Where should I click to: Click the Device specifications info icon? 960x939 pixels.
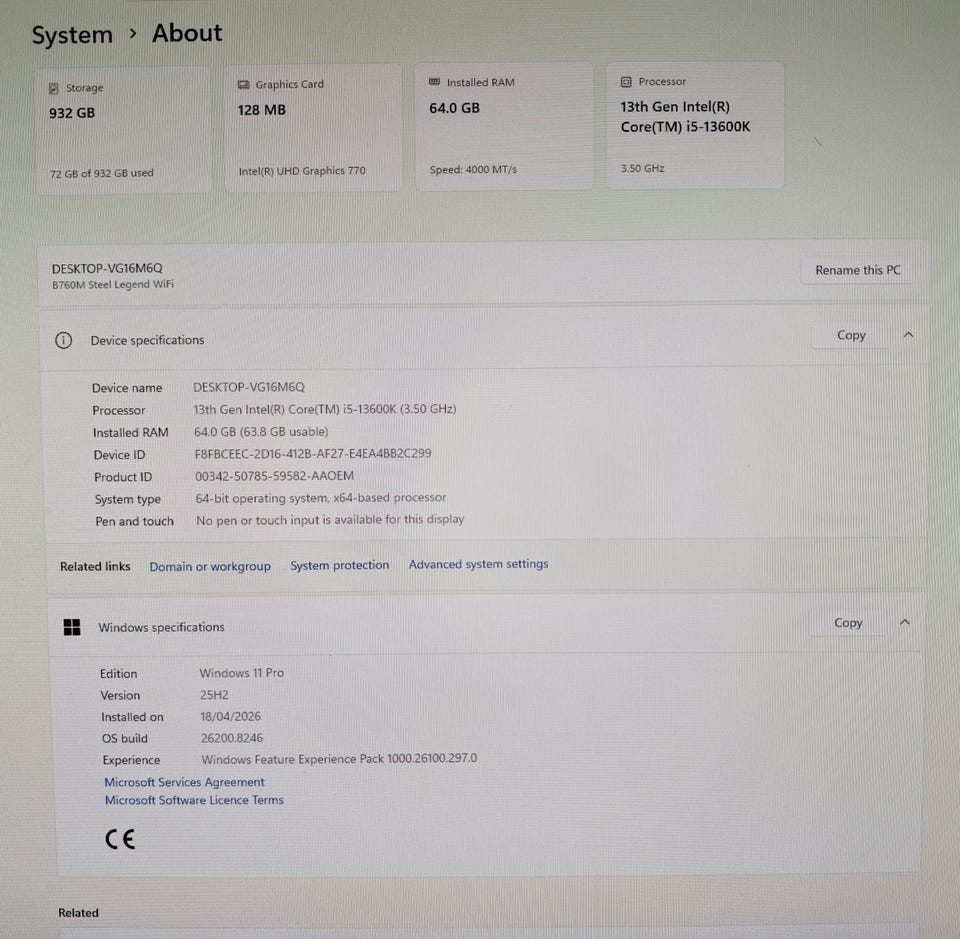(x=63, y=340)
